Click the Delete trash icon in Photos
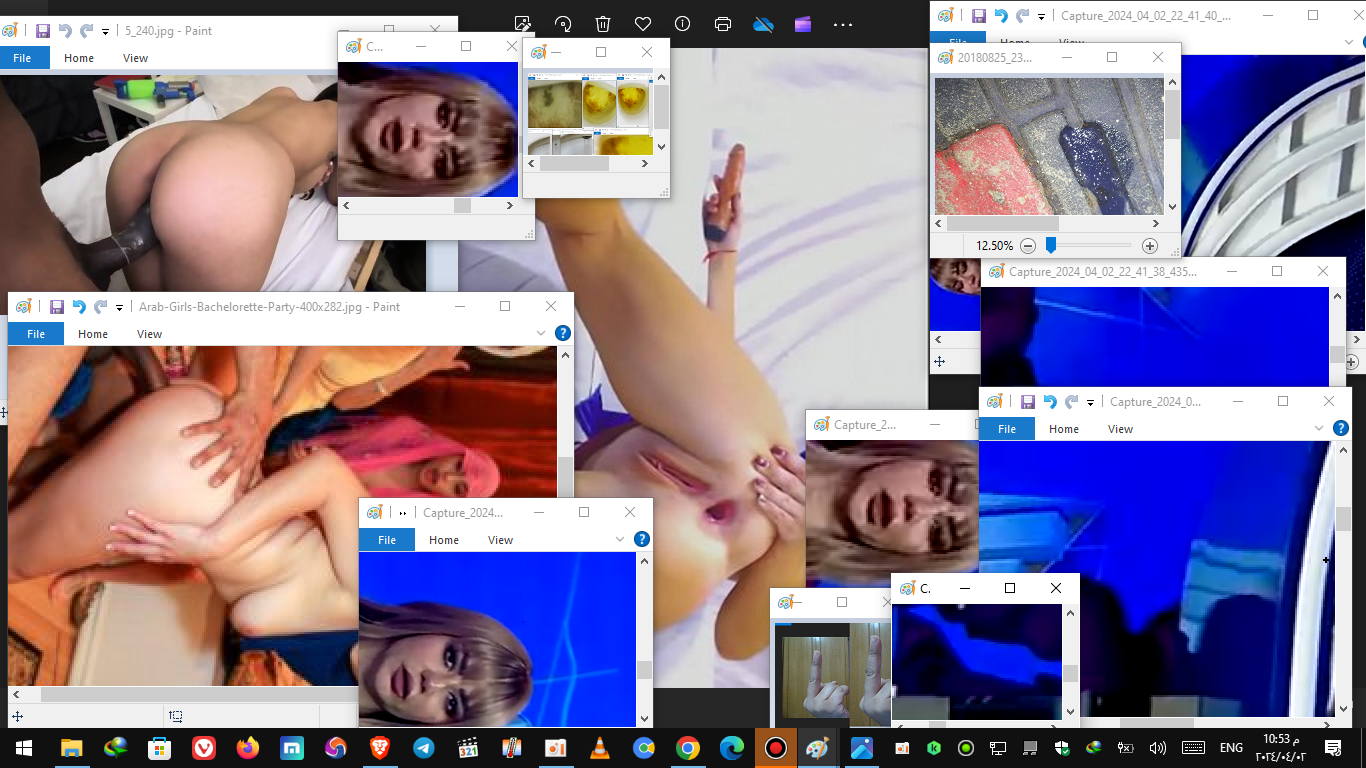1366x768 pixels. click(x=603, y=24)
